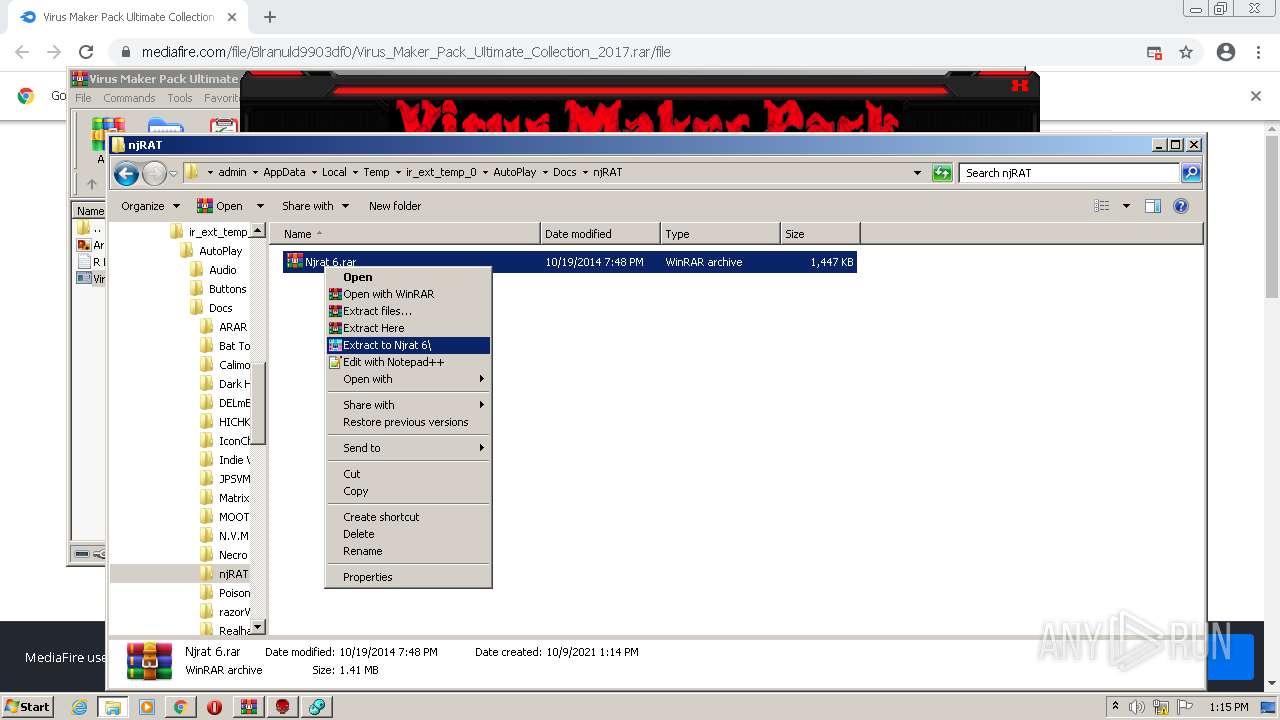Click the Temp breadcrumb segment
The height and width of the screenshot is (720, 1280).
376,172
